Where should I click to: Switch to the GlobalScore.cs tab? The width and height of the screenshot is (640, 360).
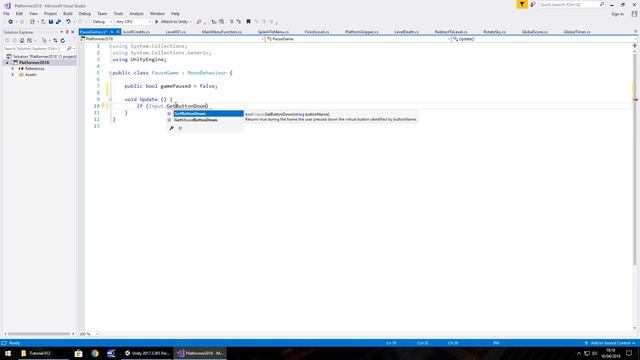click(x=535, y=32)
